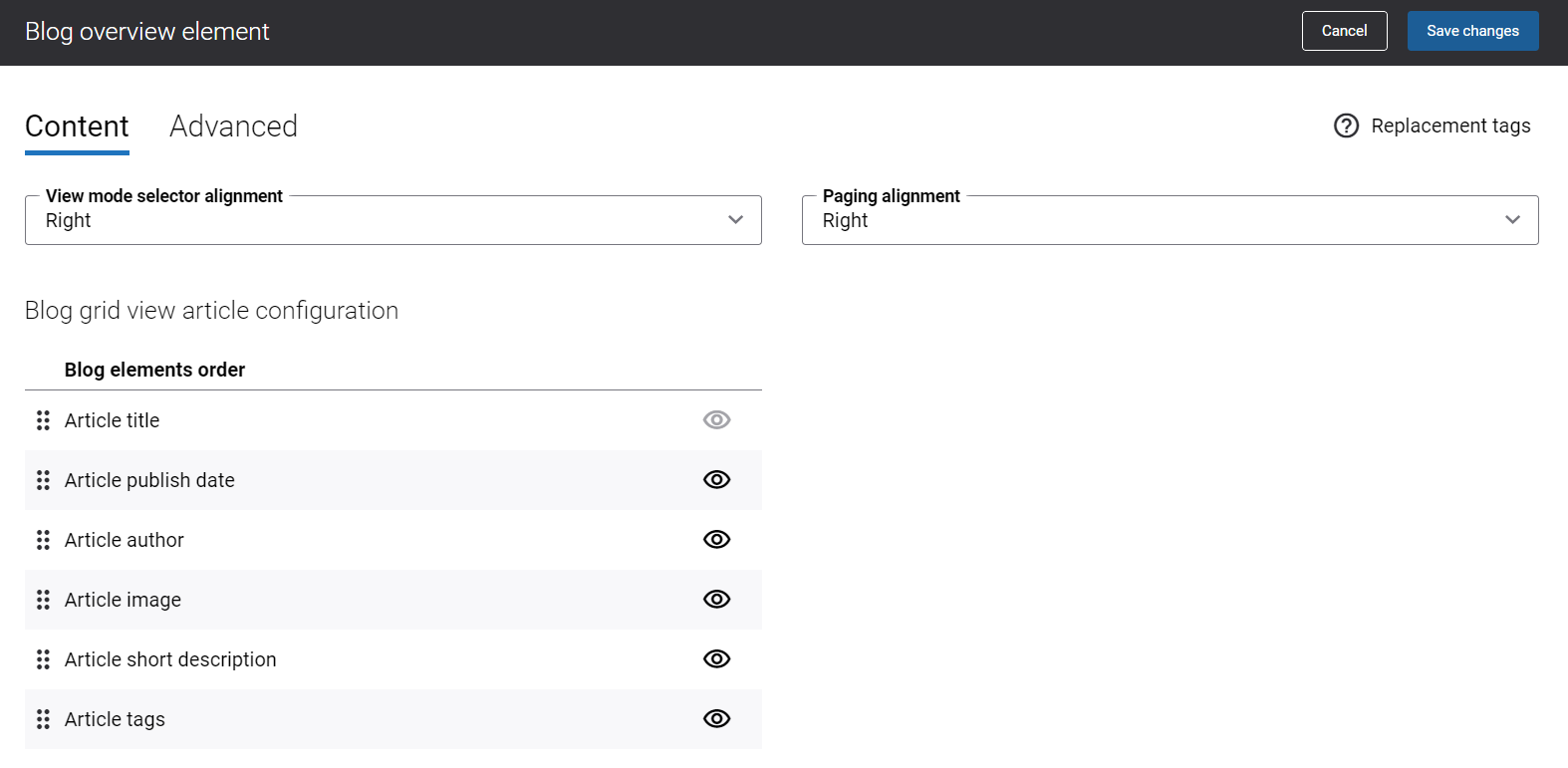Click the drag handle next to Article author
Screen dimensions: 1568x768
click(43, 540)
